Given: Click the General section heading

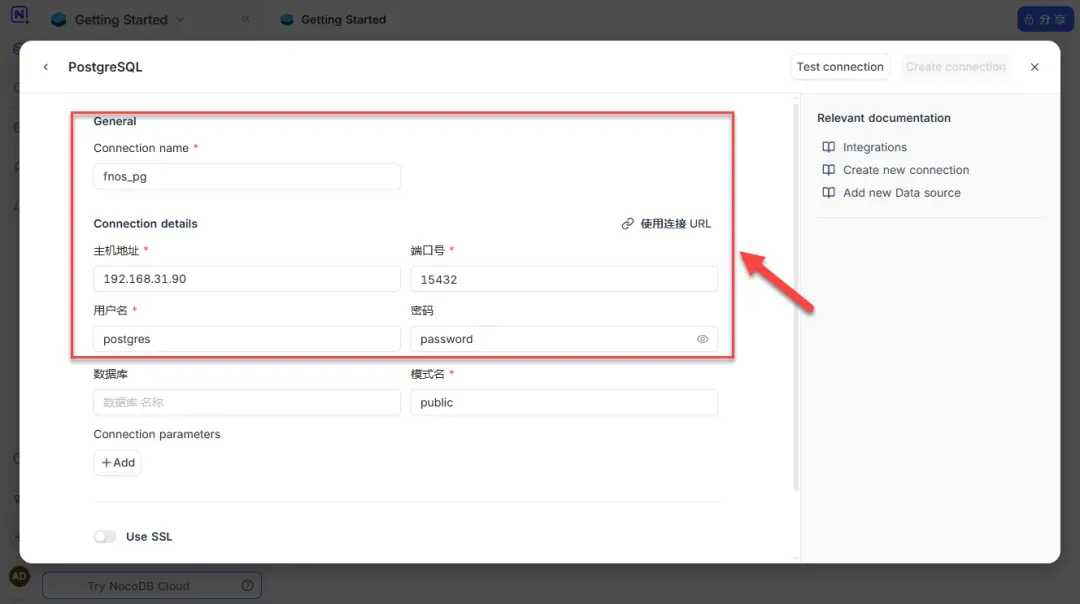Looking at the screenshot, I should pos(114,121).
